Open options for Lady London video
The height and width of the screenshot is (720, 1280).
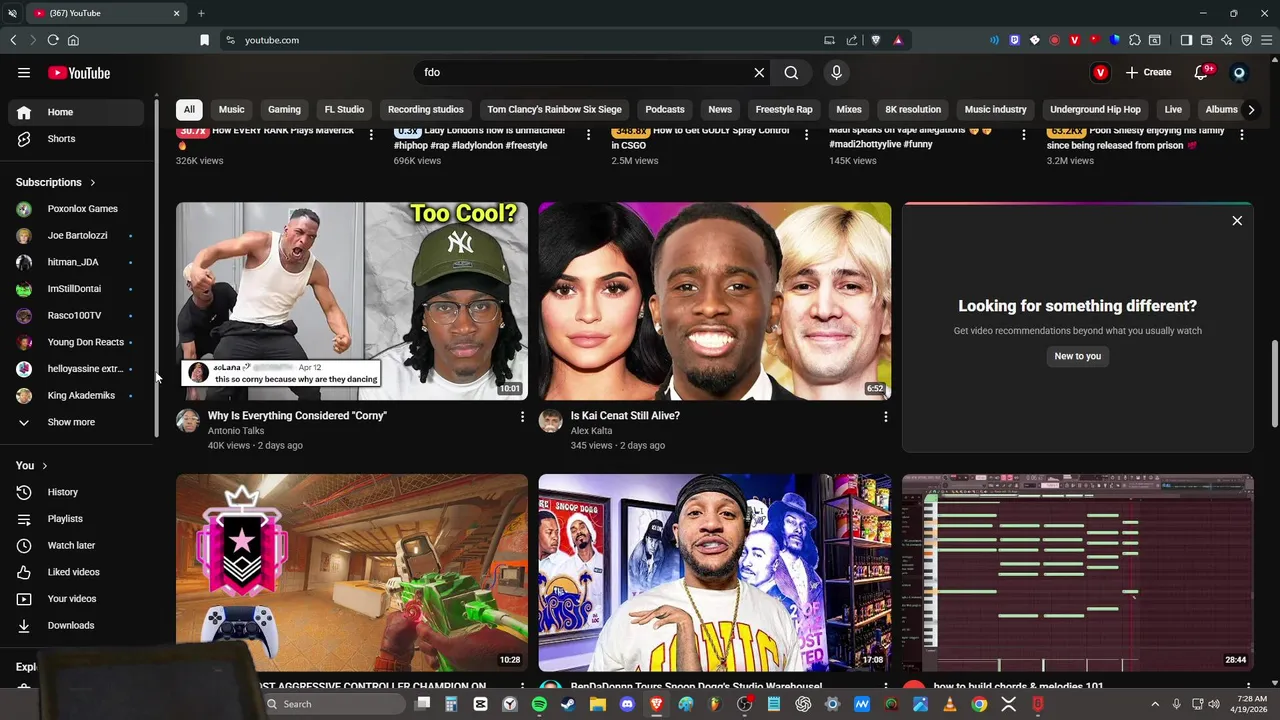pyautogui.click(x=588, y=134)
